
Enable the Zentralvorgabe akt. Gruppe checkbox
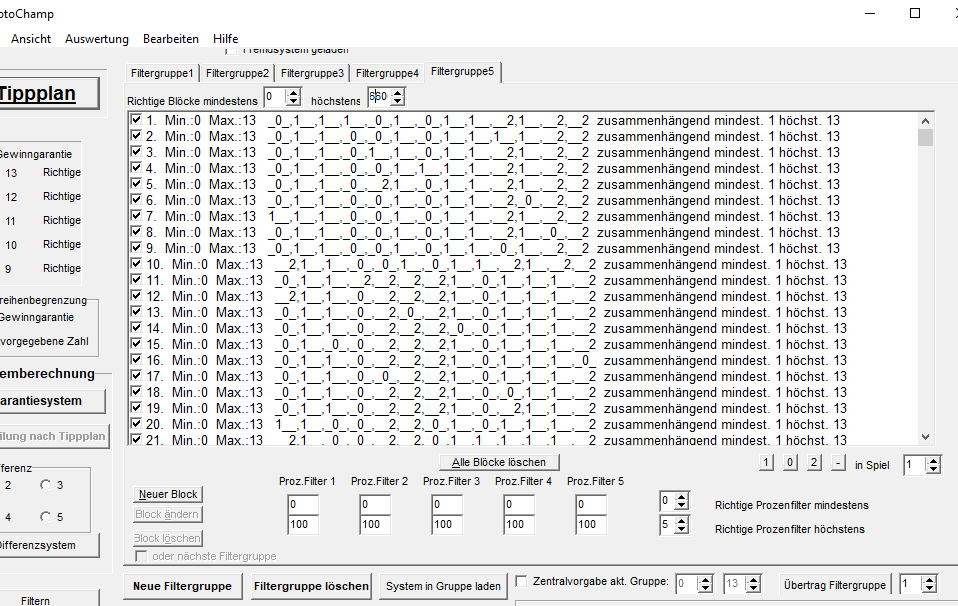(x=521, y=580)
